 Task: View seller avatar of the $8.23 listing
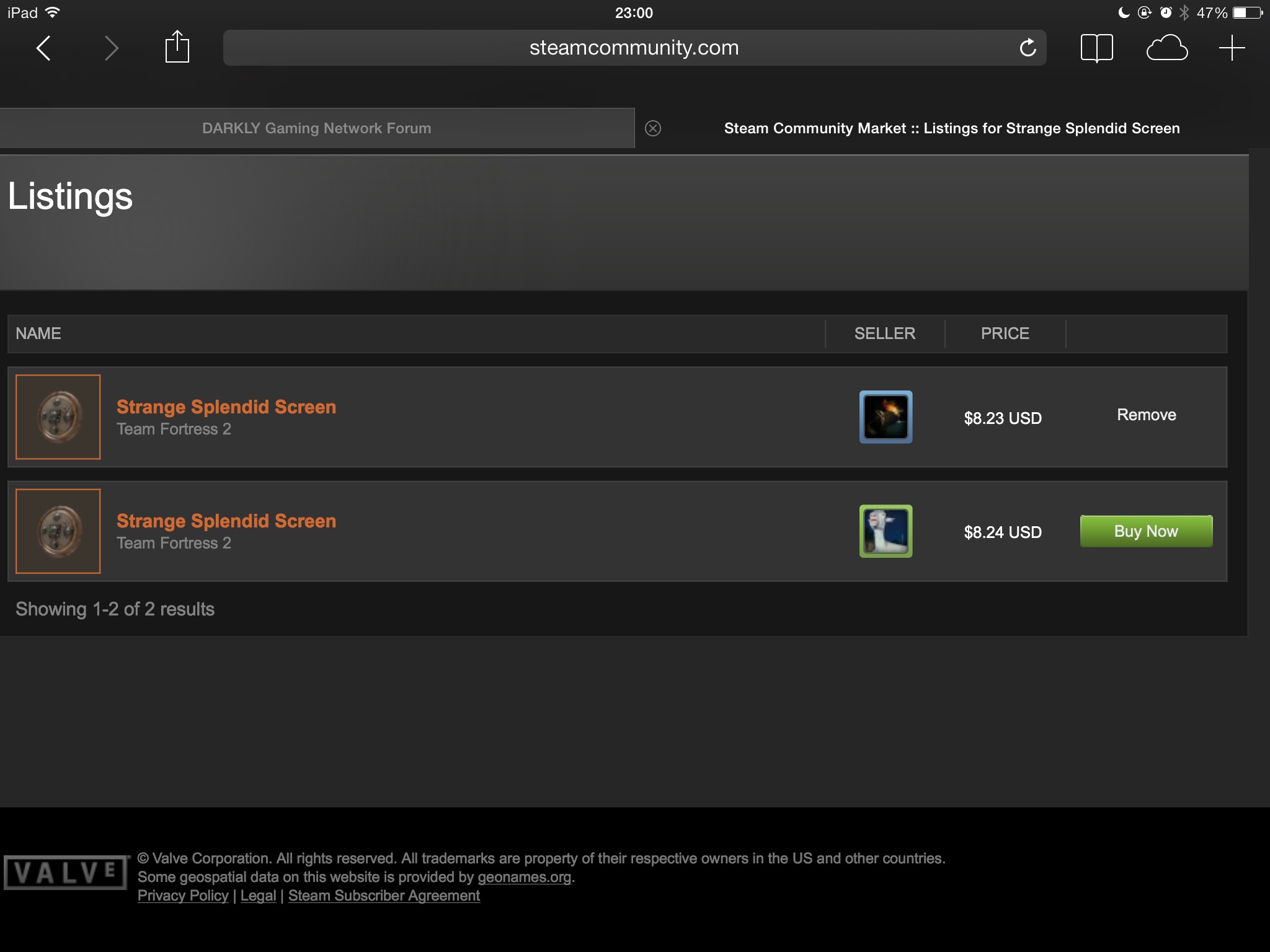(886, 417)
